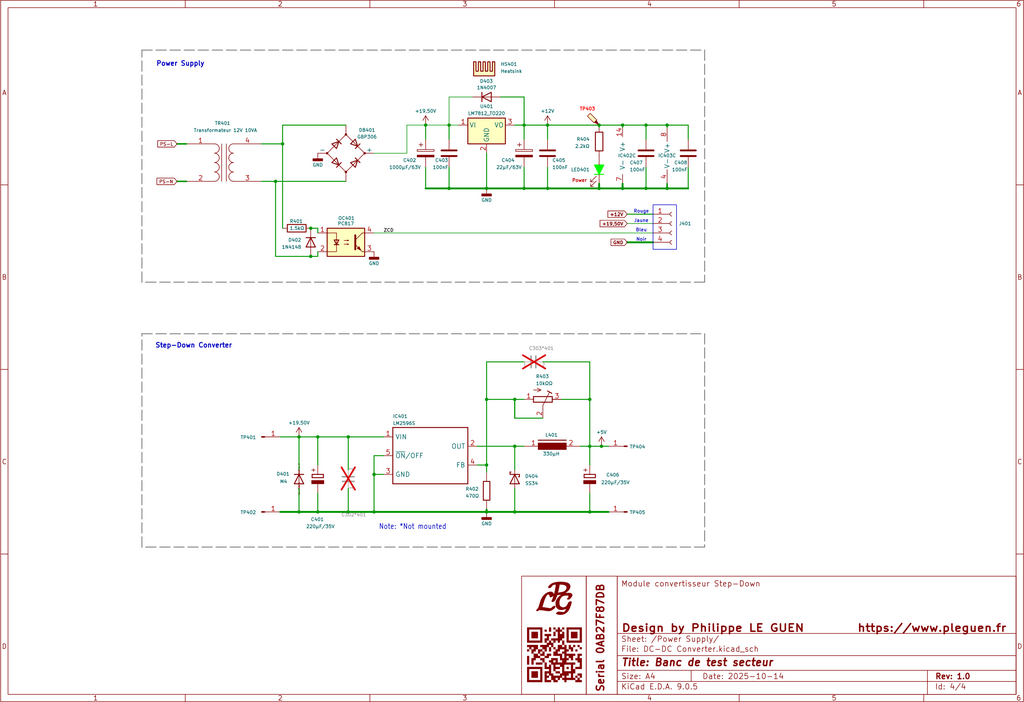Open the https://www.pleguen.fr link
This screenshot has height=702, width=1024.
(x=931, y=628)
